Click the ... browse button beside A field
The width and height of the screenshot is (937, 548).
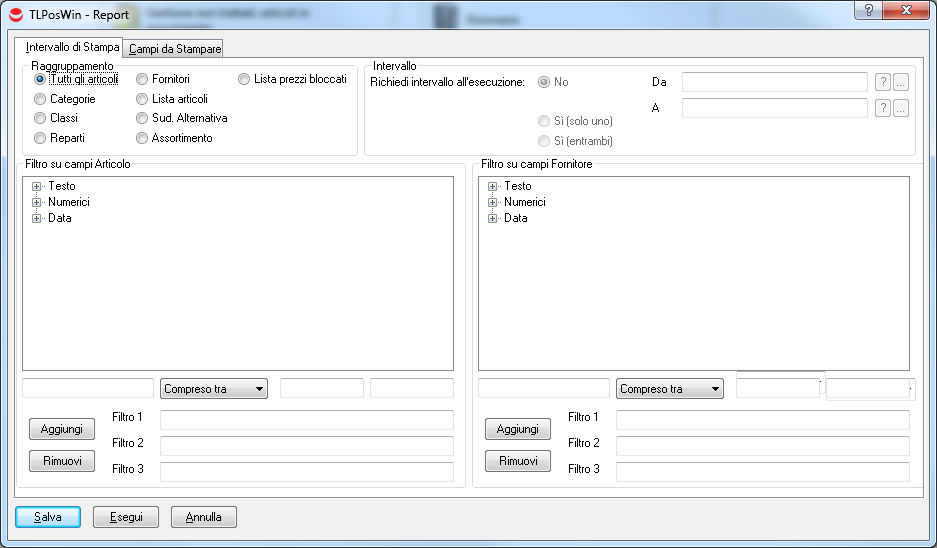[x=901, y=108]
